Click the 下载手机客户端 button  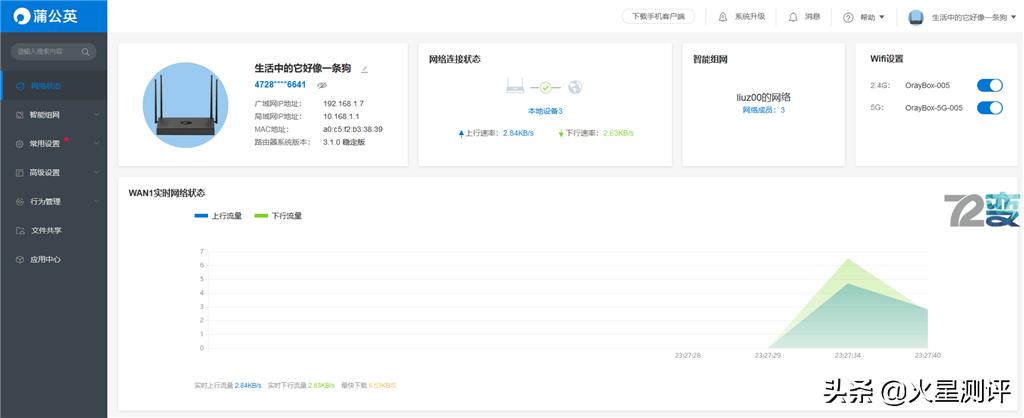click(x=658, y=17)
